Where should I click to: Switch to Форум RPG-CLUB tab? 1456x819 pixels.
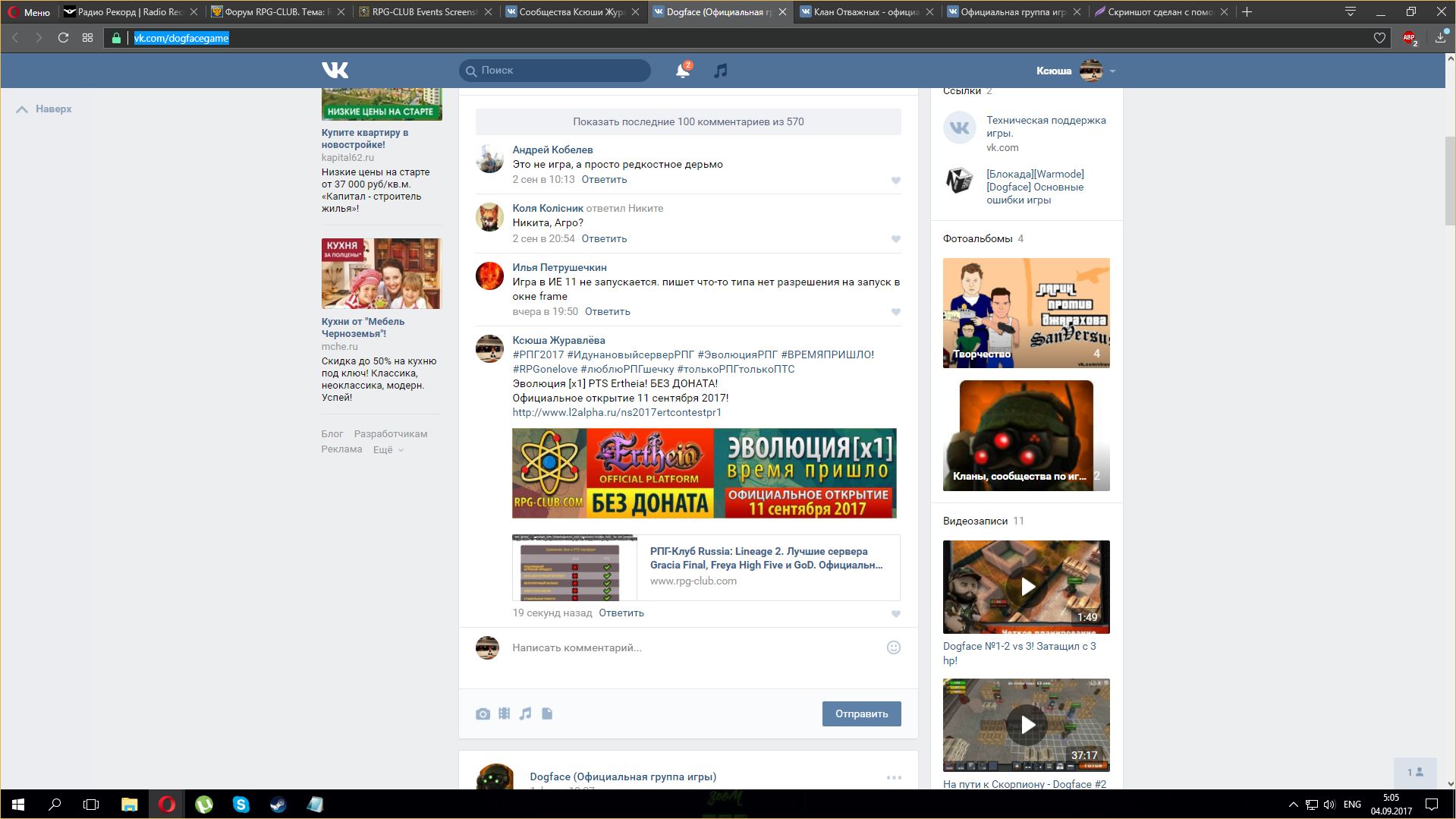tap(278, 12)
